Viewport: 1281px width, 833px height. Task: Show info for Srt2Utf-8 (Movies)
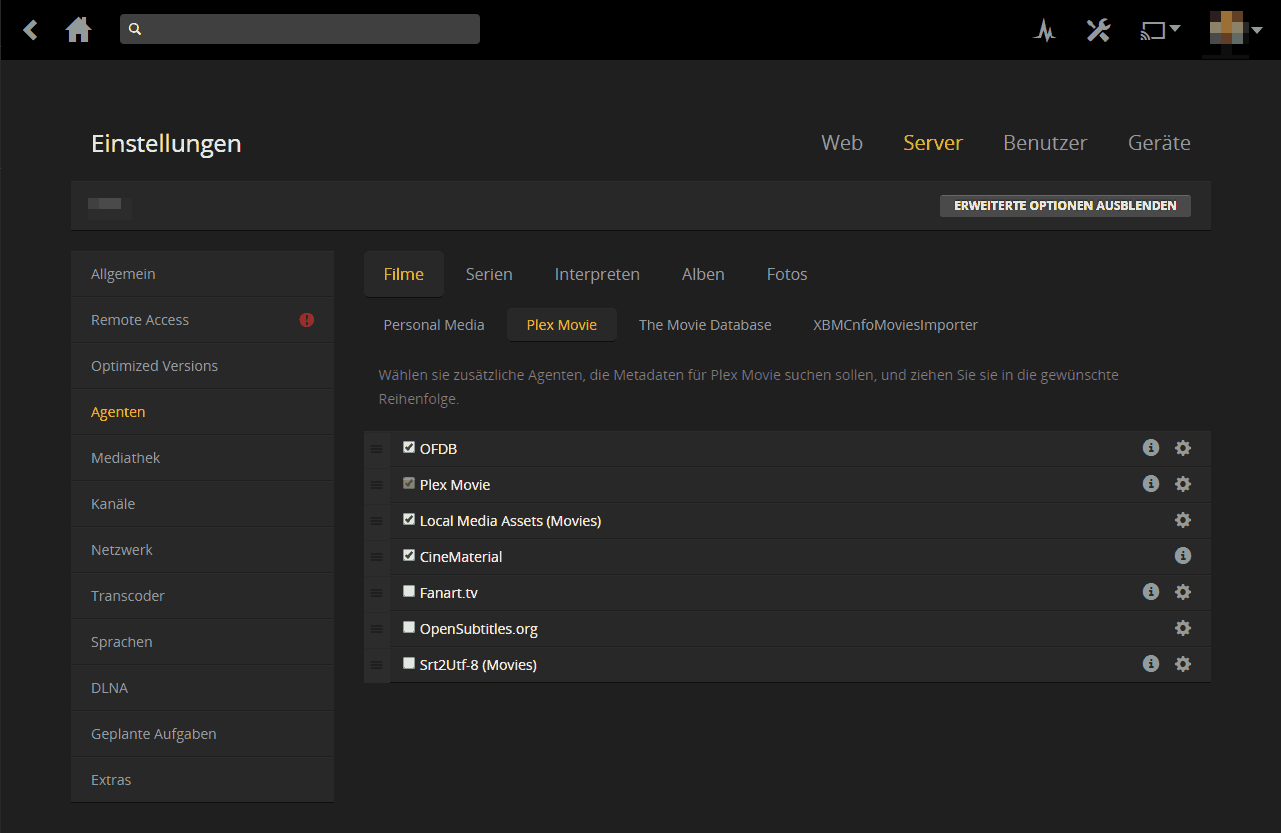point(1151,664)
